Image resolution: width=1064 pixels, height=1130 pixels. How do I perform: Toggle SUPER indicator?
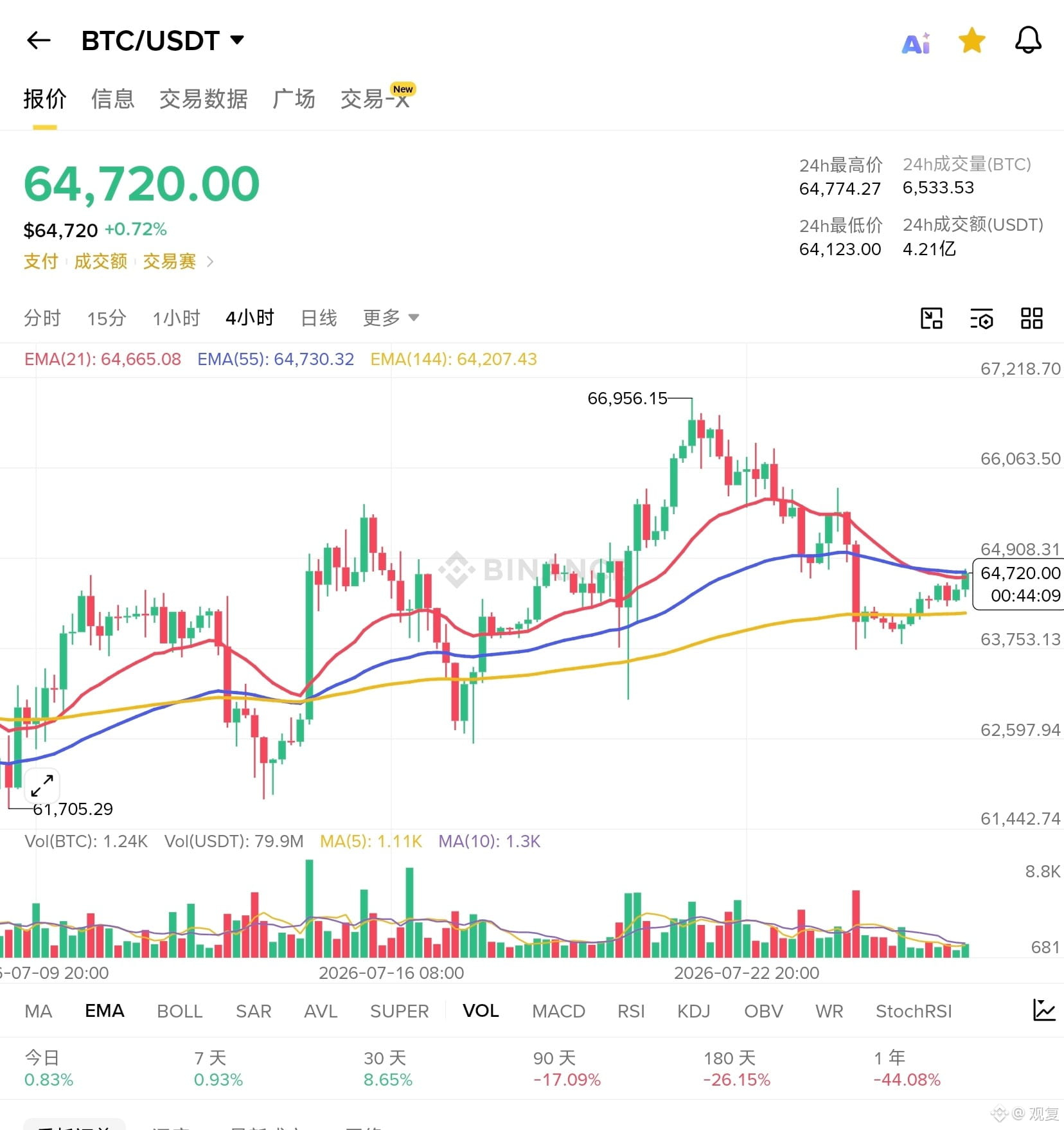point(400,1011)
